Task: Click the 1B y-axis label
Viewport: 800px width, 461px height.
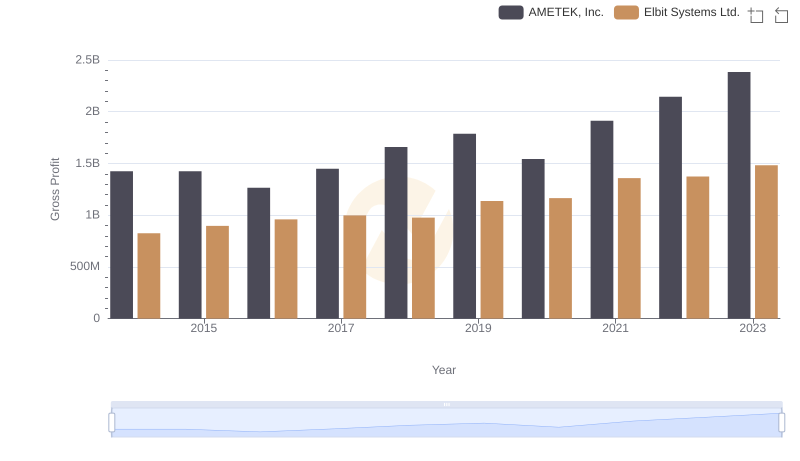Action: 92,215
